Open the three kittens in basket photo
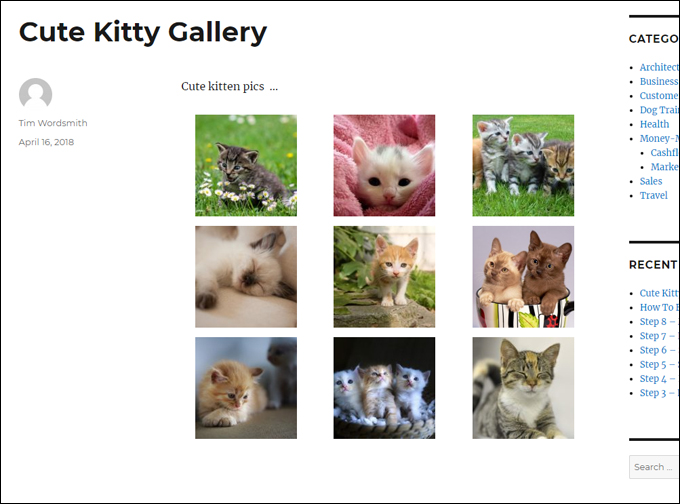Image resolution: width=680 pixels, height=504 pixels. [384, 388]
